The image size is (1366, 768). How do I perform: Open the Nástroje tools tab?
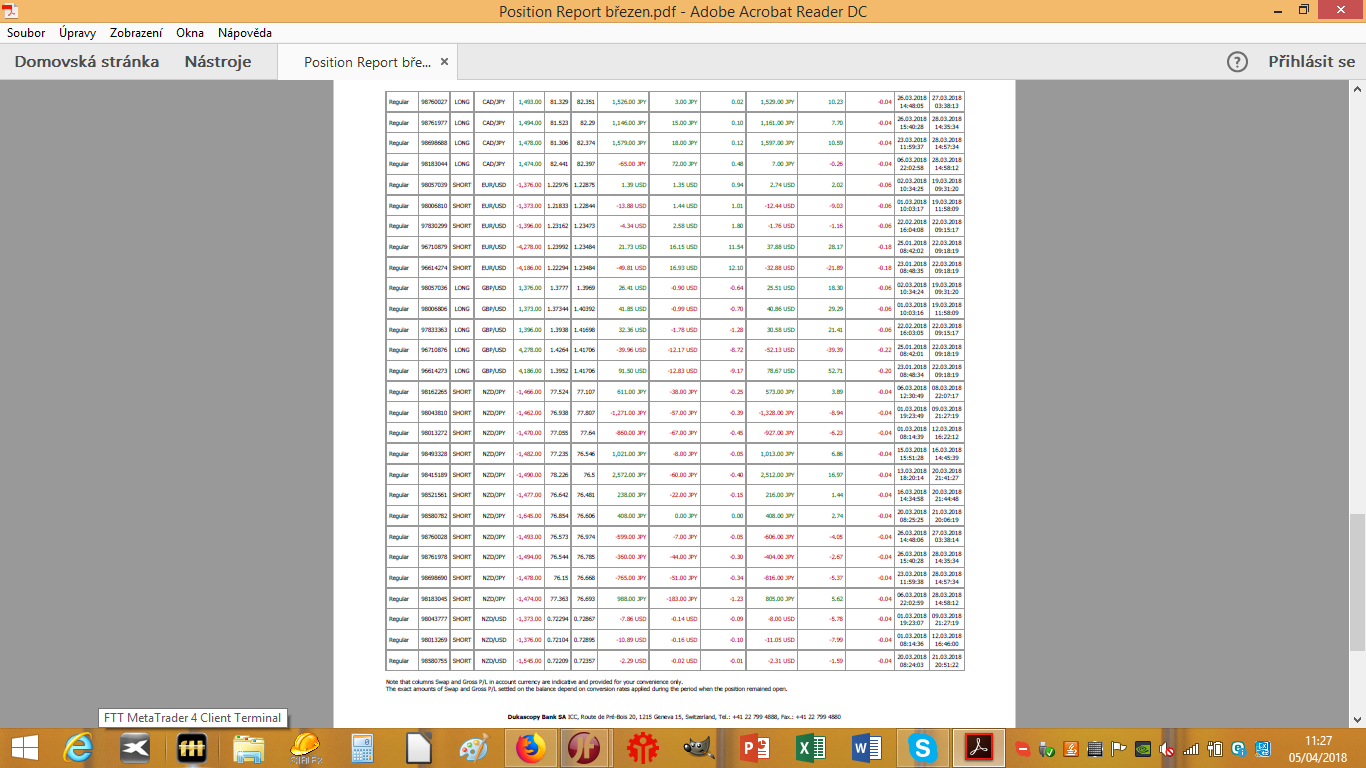(217, 62)
